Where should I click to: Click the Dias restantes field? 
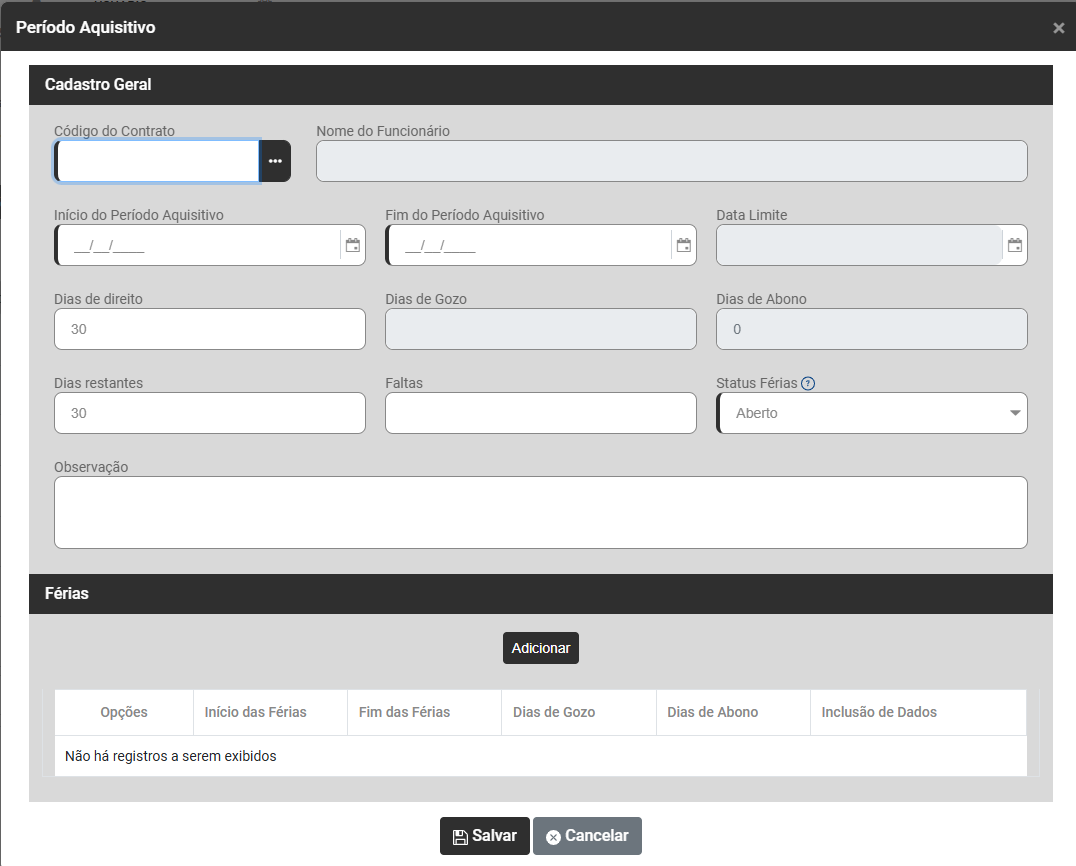point(210,413)
